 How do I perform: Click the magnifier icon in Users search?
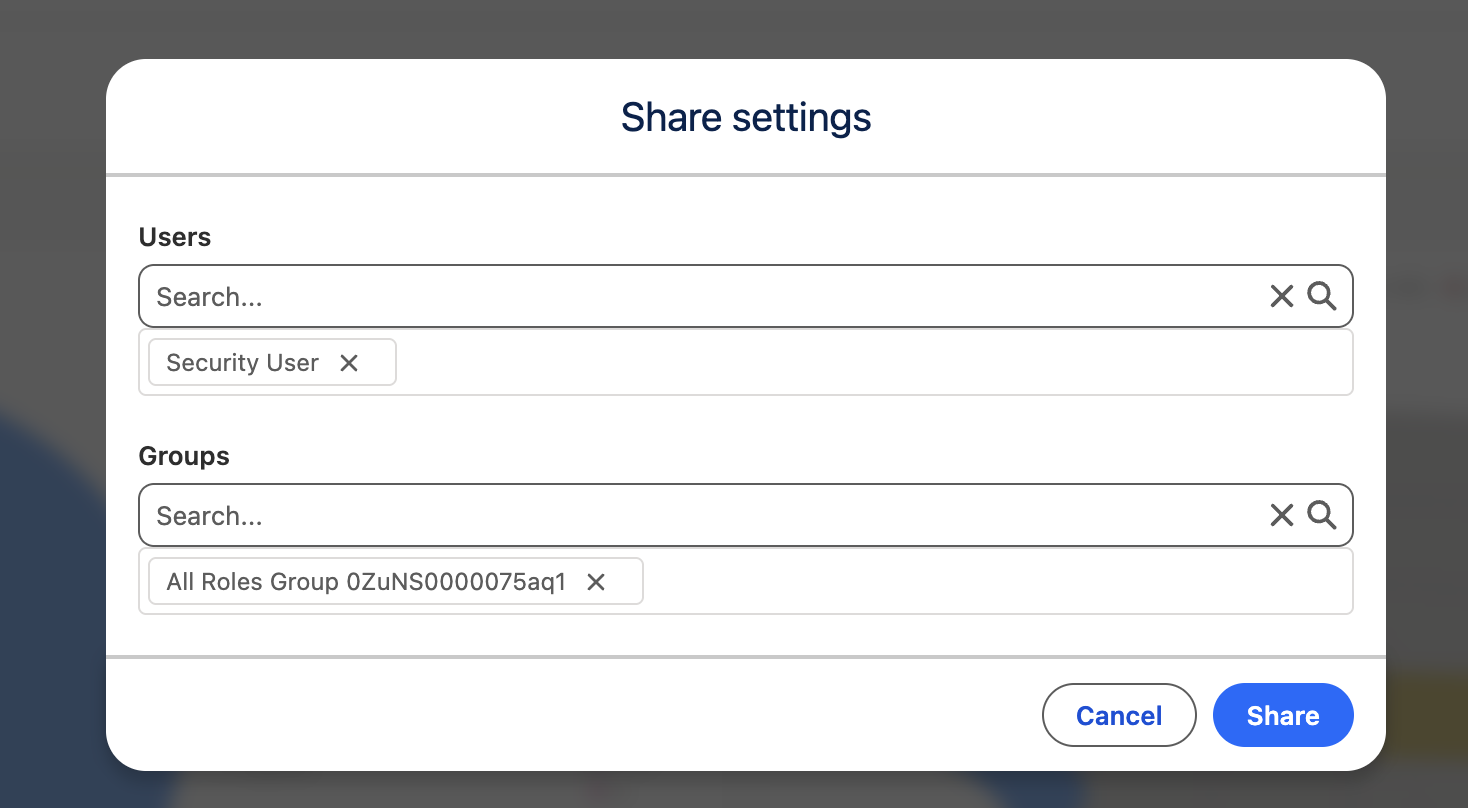click(x=1321, y=296)
